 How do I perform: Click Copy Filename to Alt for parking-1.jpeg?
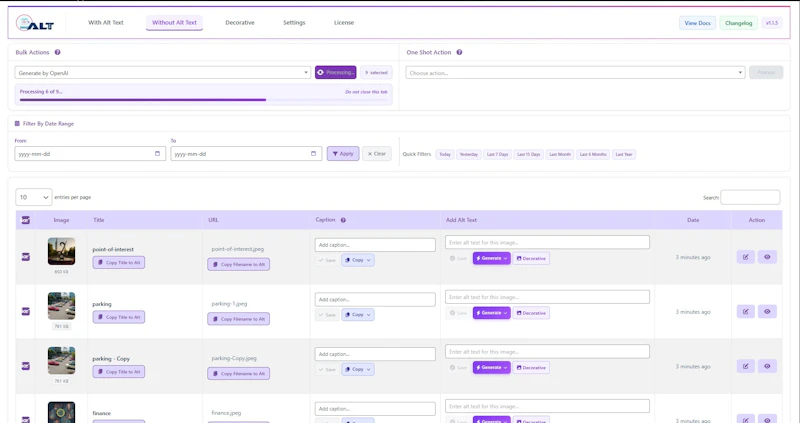click(239, 319)
